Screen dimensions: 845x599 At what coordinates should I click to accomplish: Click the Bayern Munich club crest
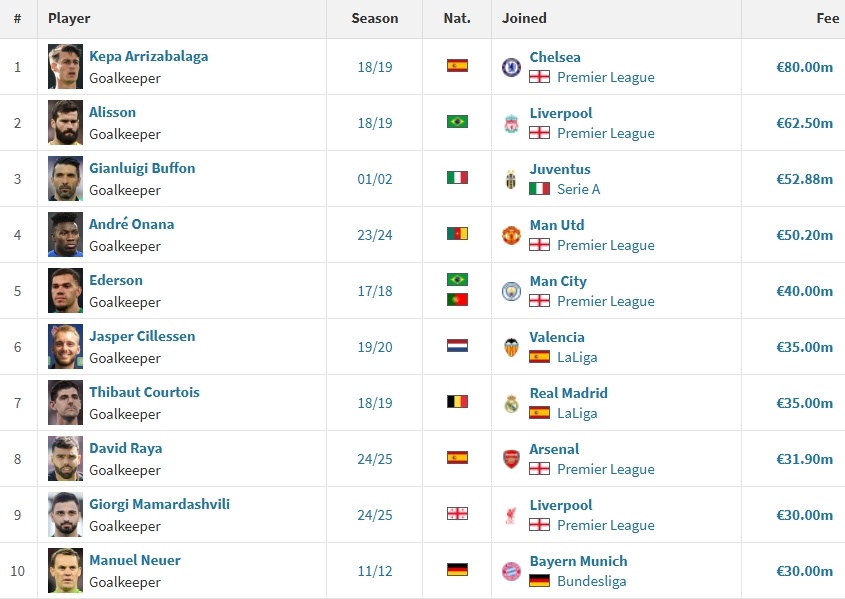click(511, 571)
